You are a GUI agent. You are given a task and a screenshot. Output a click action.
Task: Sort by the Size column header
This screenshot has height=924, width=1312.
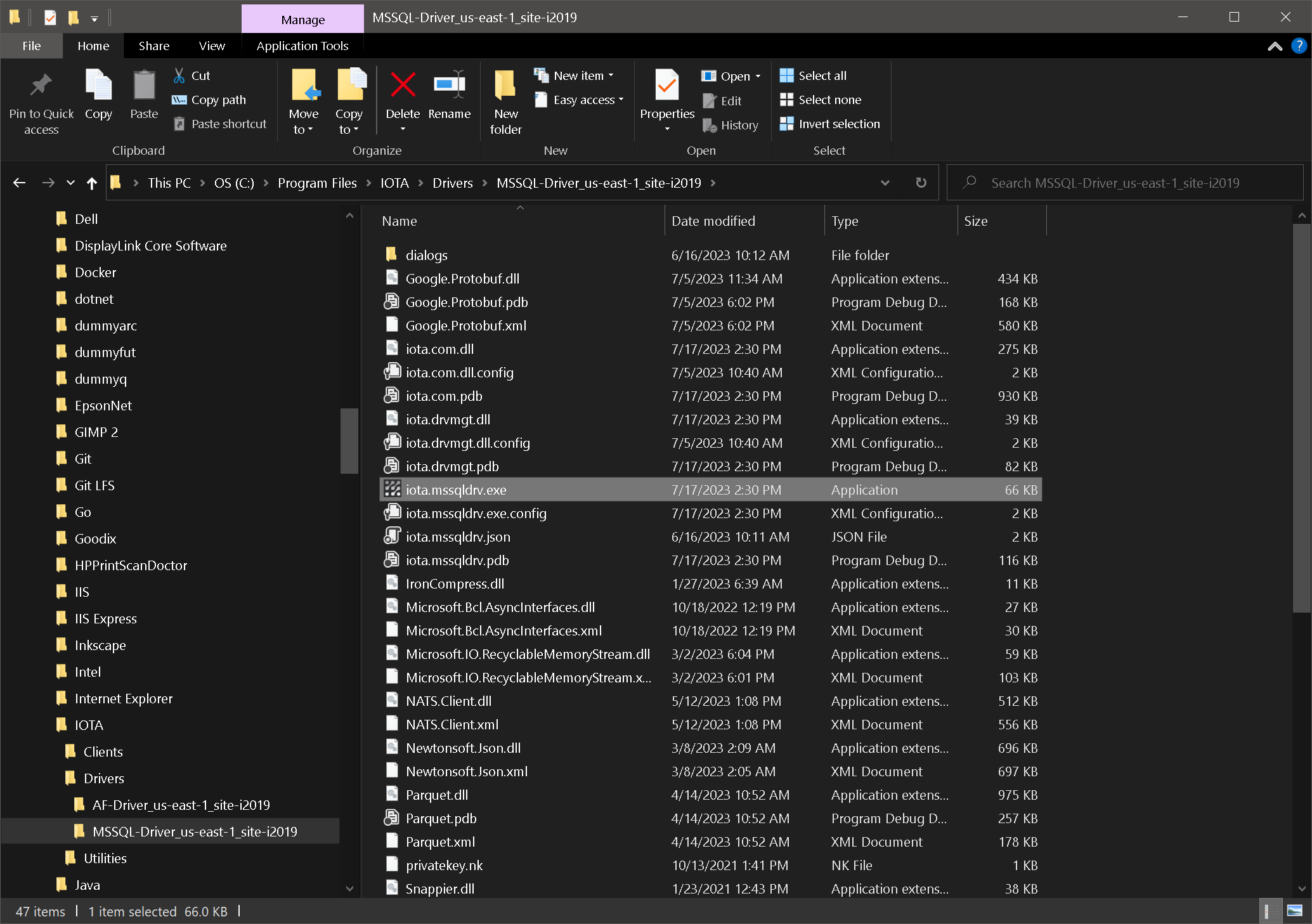(x=1002, y=221)
